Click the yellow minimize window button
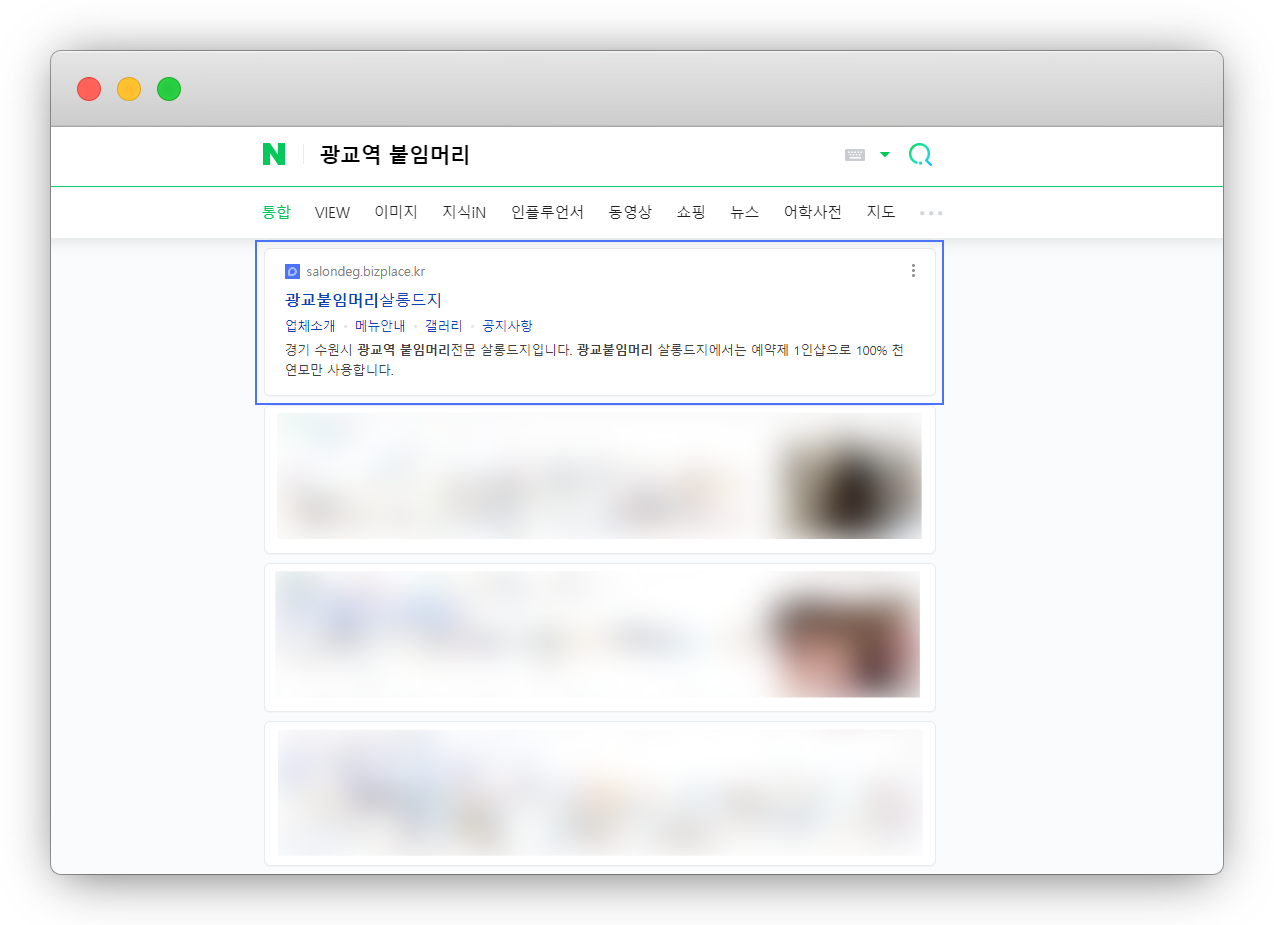The width and height of the screenshot is (1274, 925). click(129, 89)
